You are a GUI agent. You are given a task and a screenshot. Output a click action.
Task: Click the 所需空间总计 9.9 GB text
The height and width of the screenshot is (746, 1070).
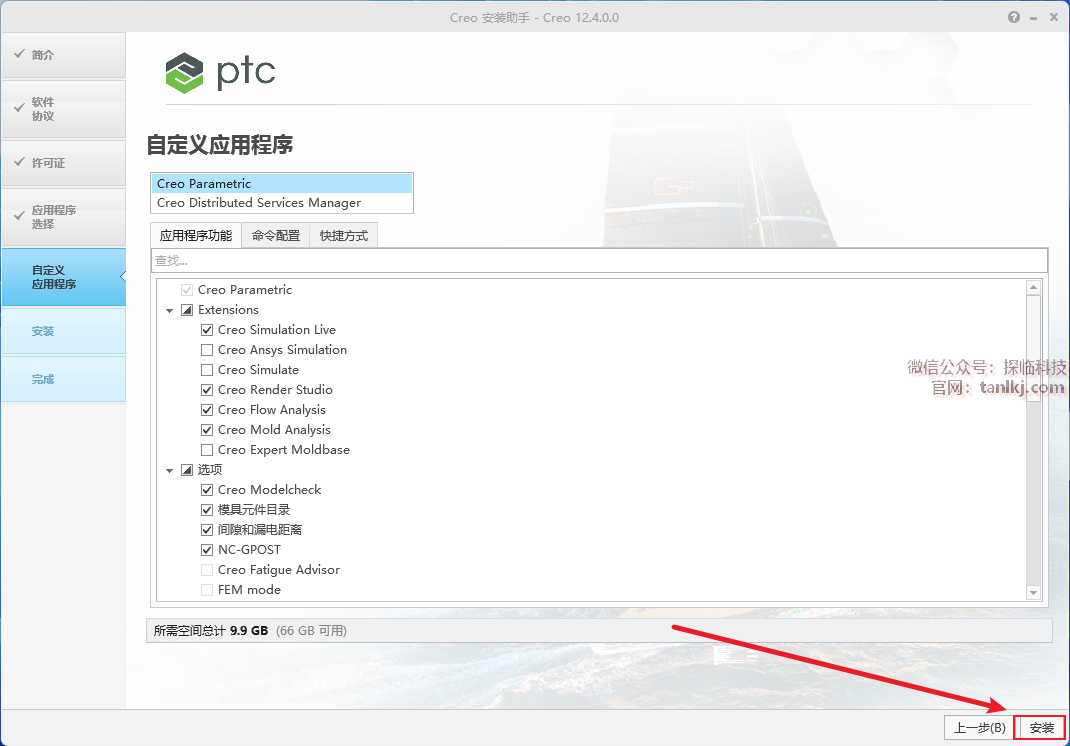211,631
